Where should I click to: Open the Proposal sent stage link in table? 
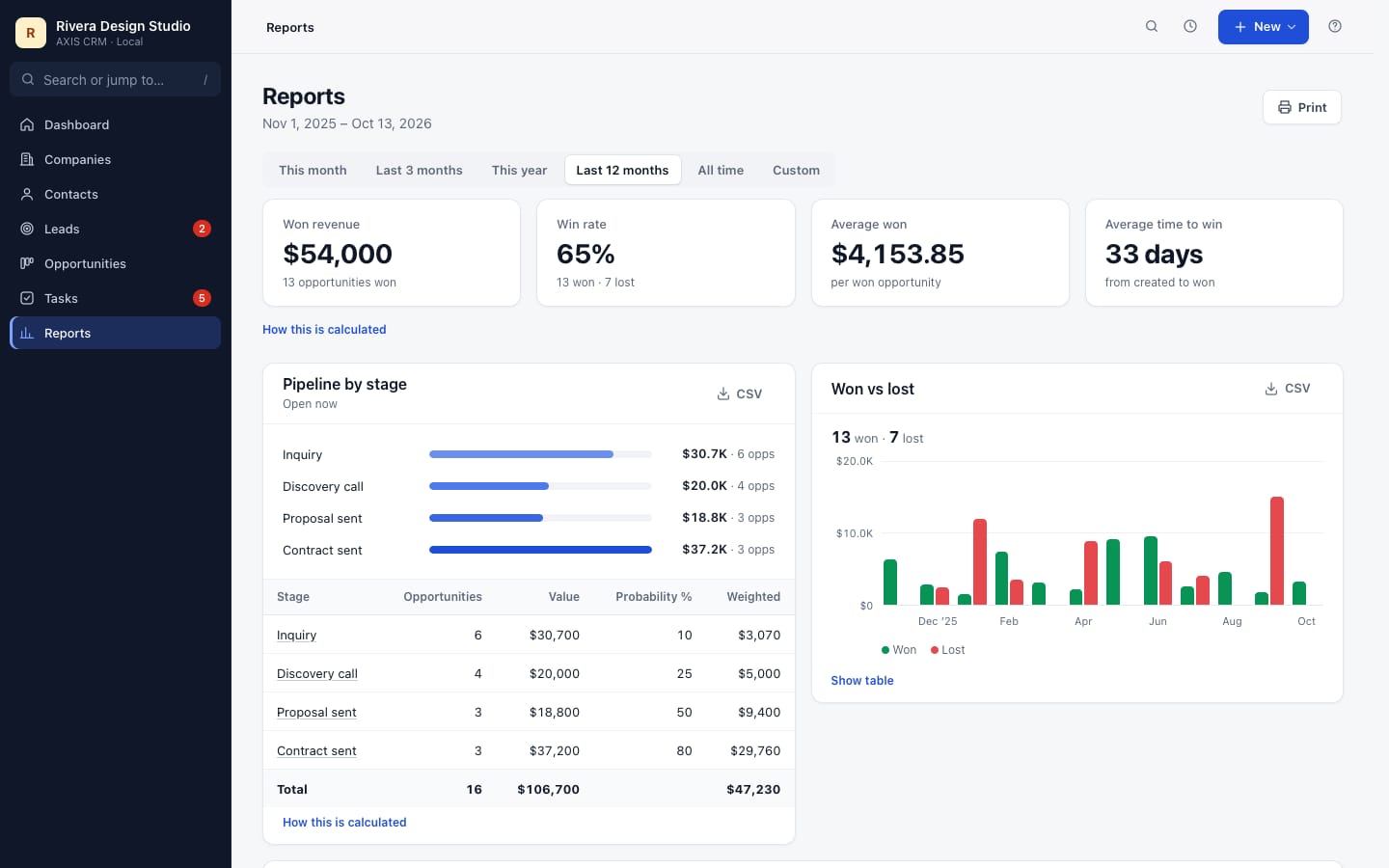pos(316,713)
